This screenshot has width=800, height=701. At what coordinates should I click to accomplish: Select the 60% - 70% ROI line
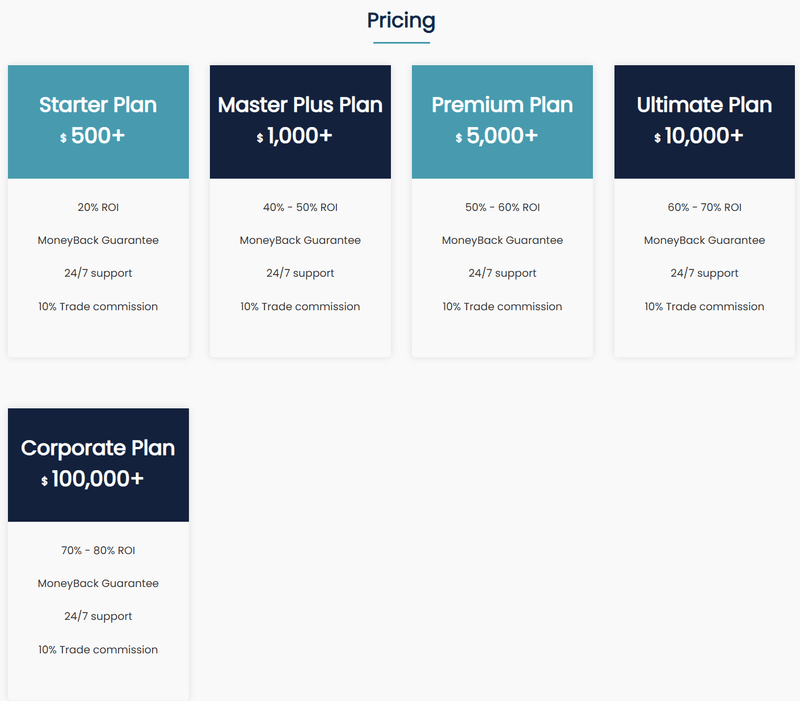[x=704, y=207]
